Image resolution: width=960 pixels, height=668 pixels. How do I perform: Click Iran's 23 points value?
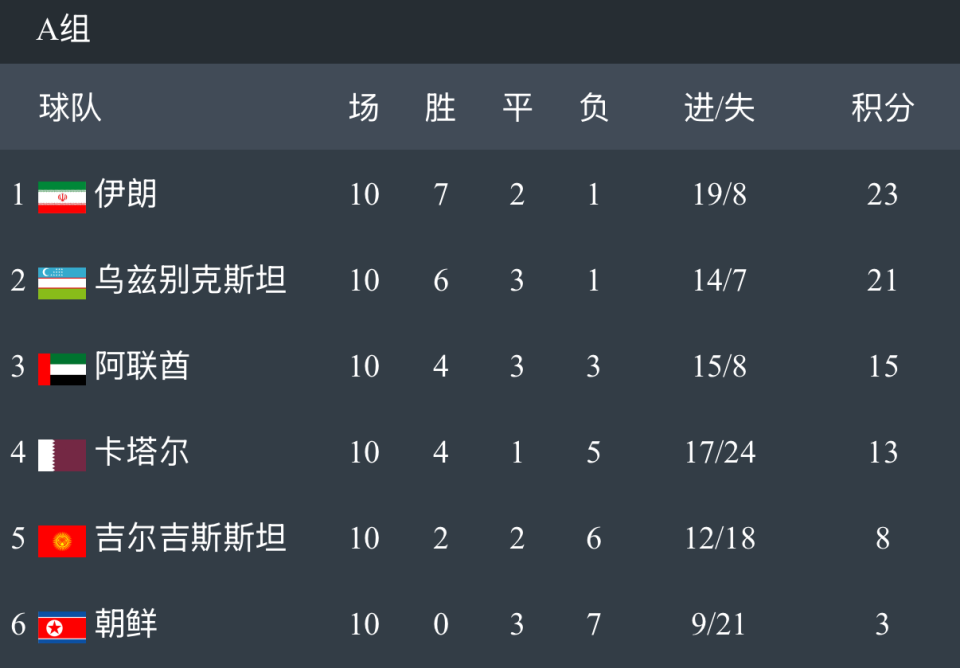point(882,195)
